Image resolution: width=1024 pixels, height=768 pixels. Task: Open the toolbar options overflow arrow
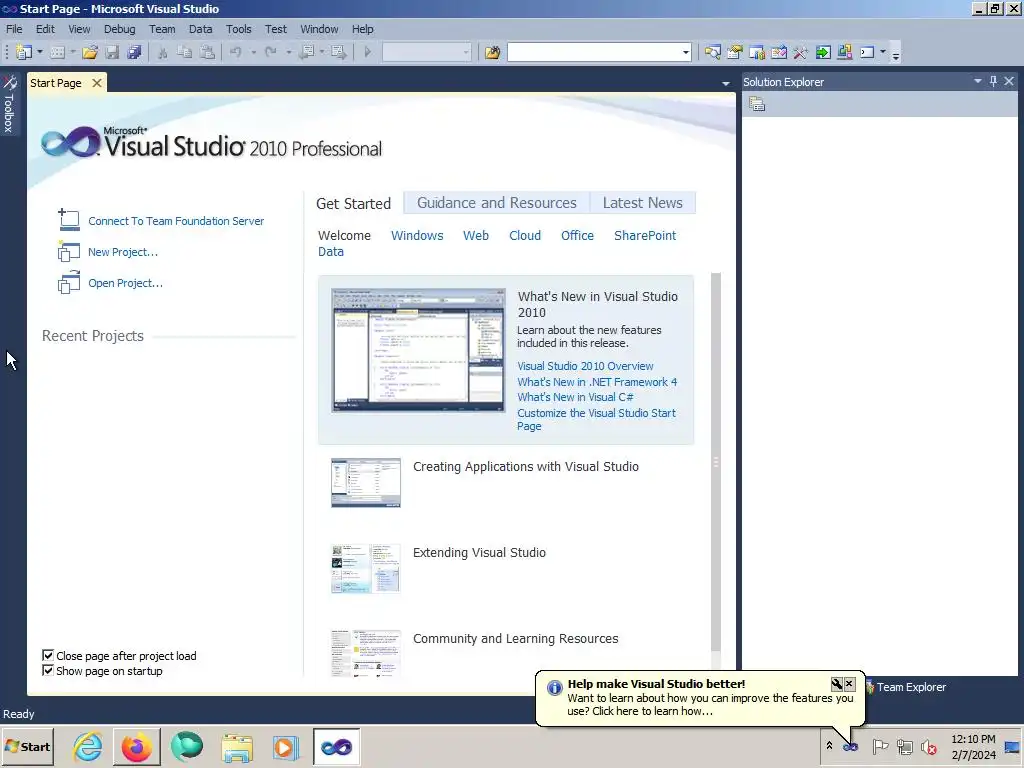(896, 55)
